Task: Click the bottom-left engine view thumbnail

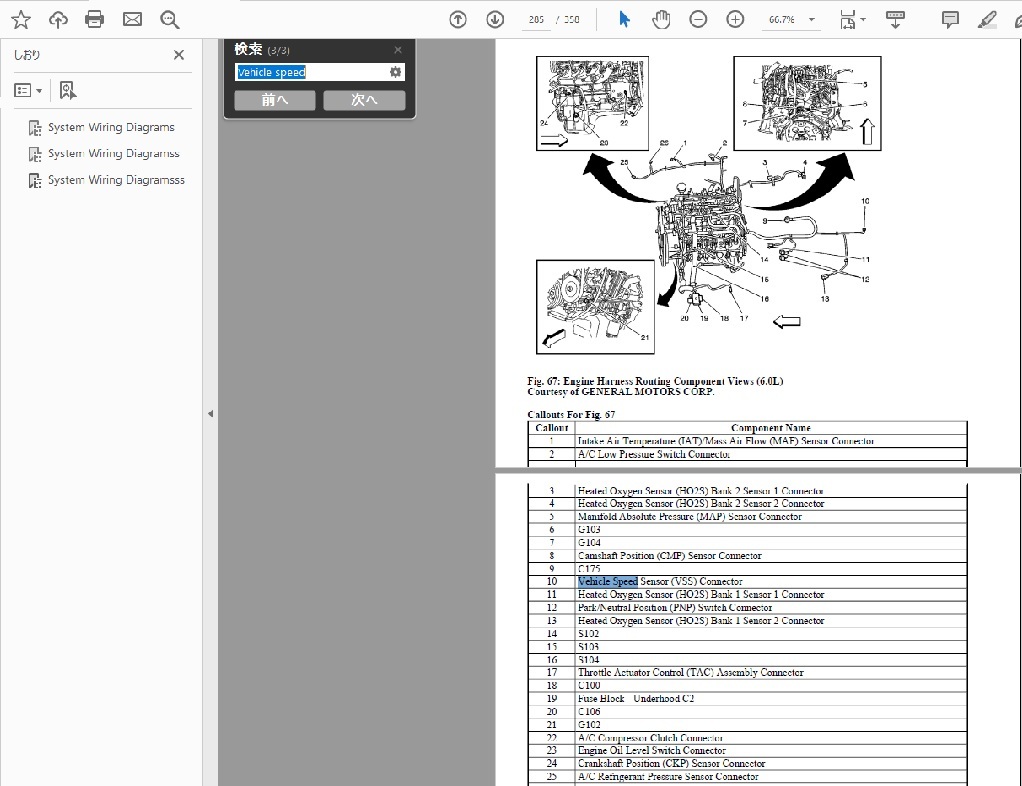Action: (595, 307)
